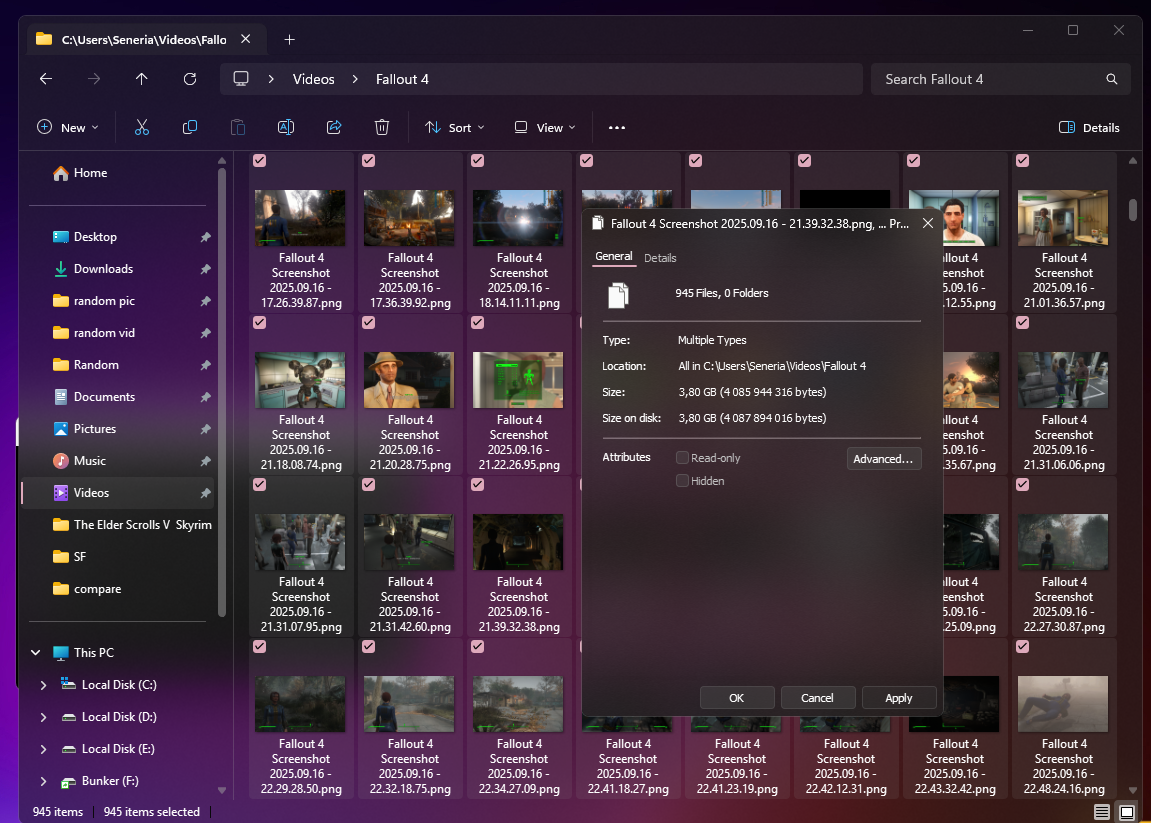The image size is (1151, 823).
Task: Uncheck the 21.18.08.74.png file checkbox
Action: point(259,322)
